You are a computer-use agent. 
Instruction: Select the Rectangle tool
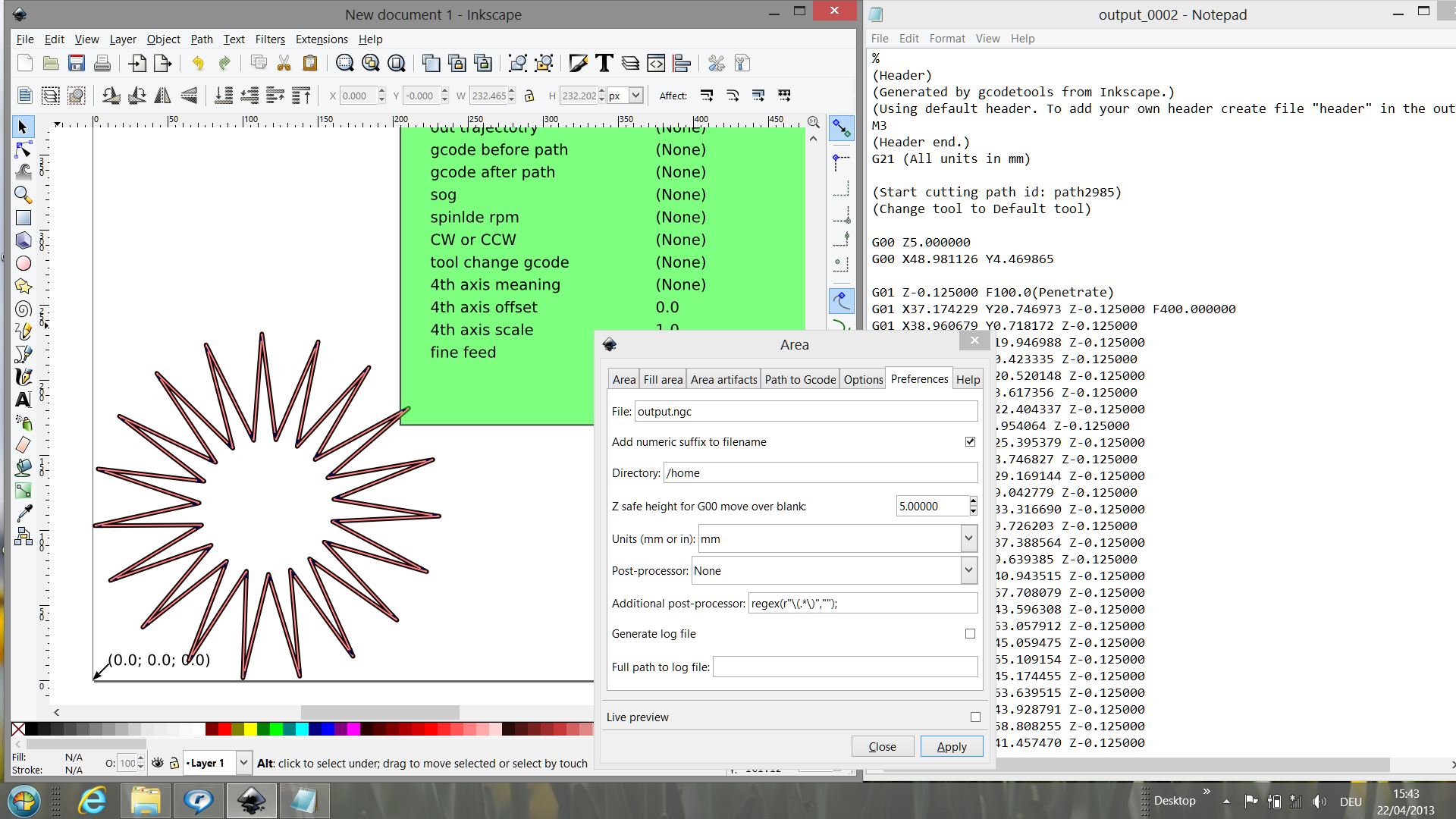[23, 218]
